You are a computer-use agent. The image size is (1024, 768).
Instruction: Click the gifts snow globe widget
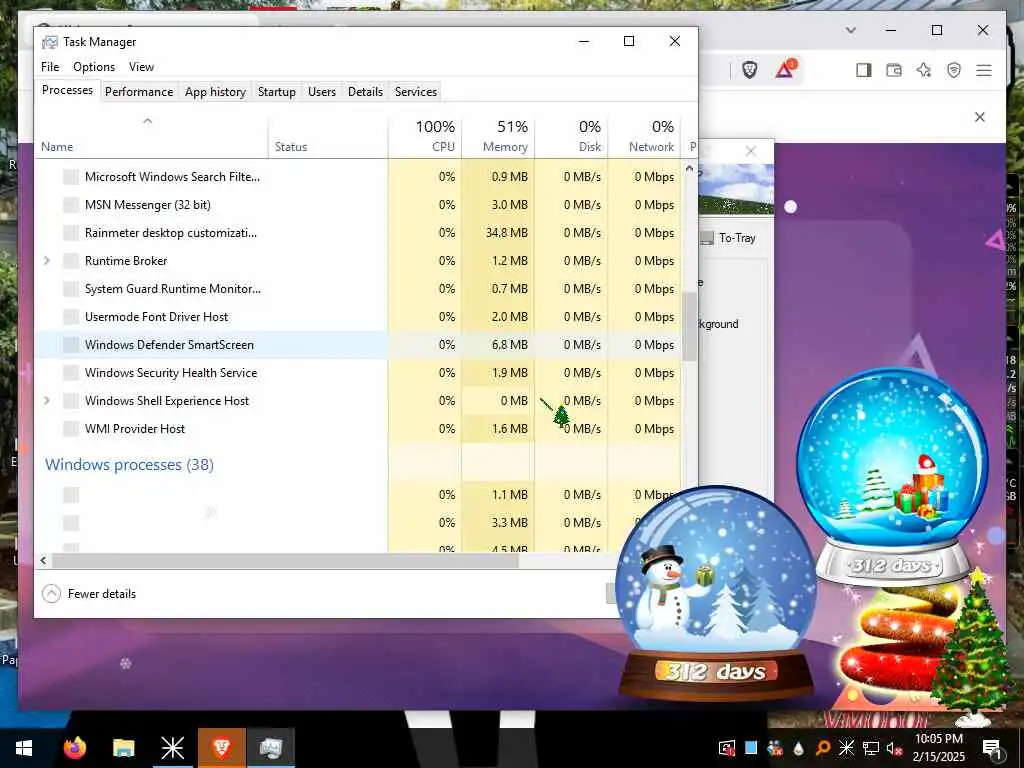point(893,477)
